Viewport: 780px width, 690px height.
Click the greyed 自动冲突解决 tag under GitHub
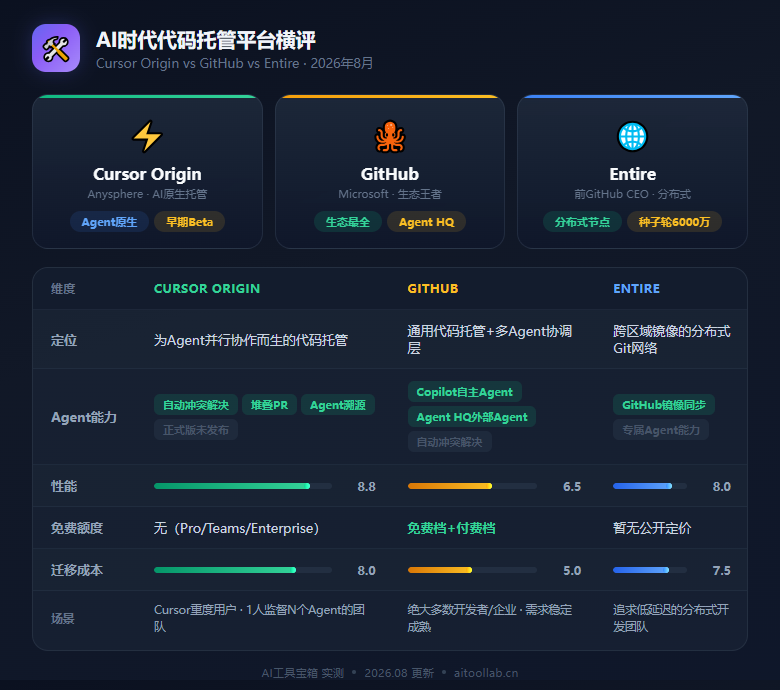pyautogui.click(x=450, y=442)
